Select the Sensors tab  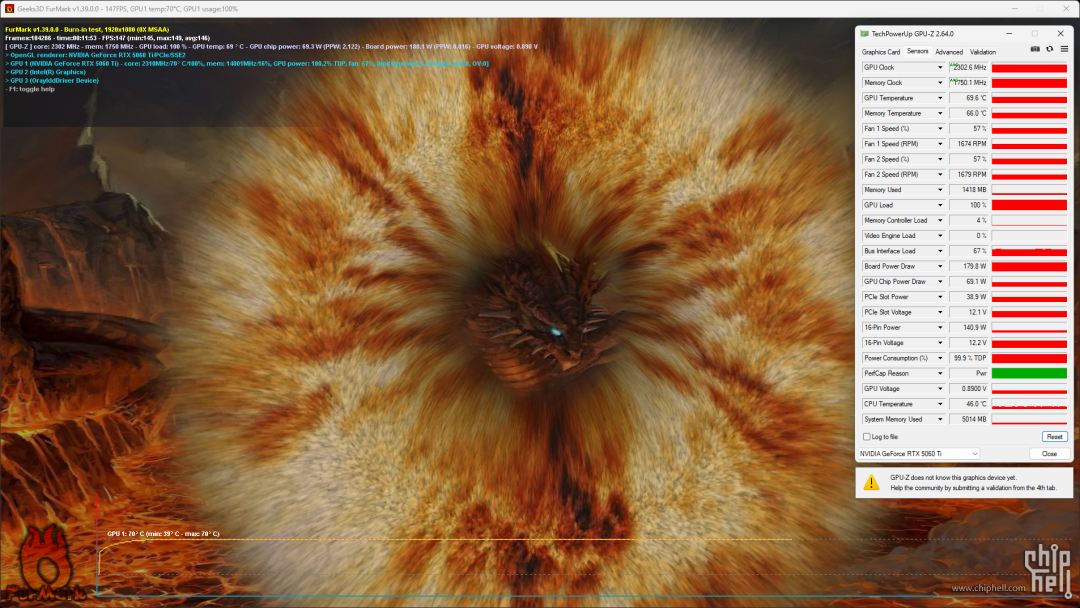point(917,52)
